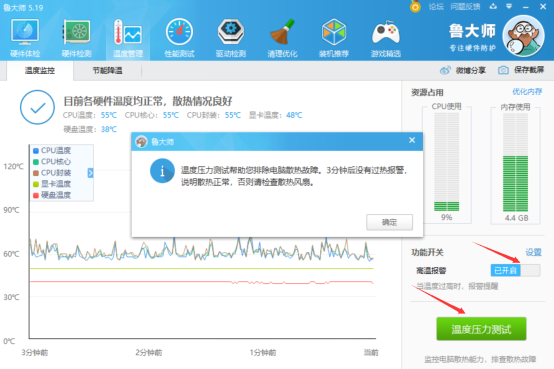Toggle 硬盘温度 legend series

click(52, 195)
